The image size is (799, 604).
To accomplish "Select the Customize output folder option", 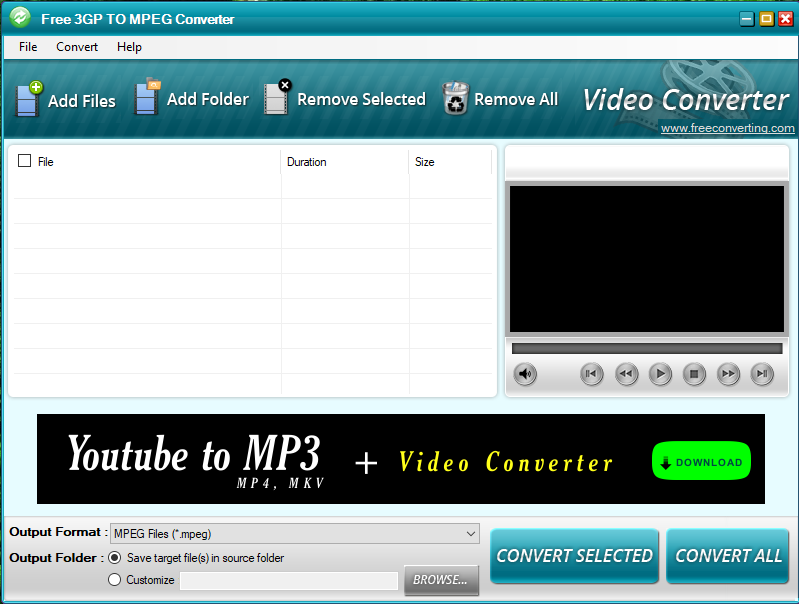I will pos(115,580).
